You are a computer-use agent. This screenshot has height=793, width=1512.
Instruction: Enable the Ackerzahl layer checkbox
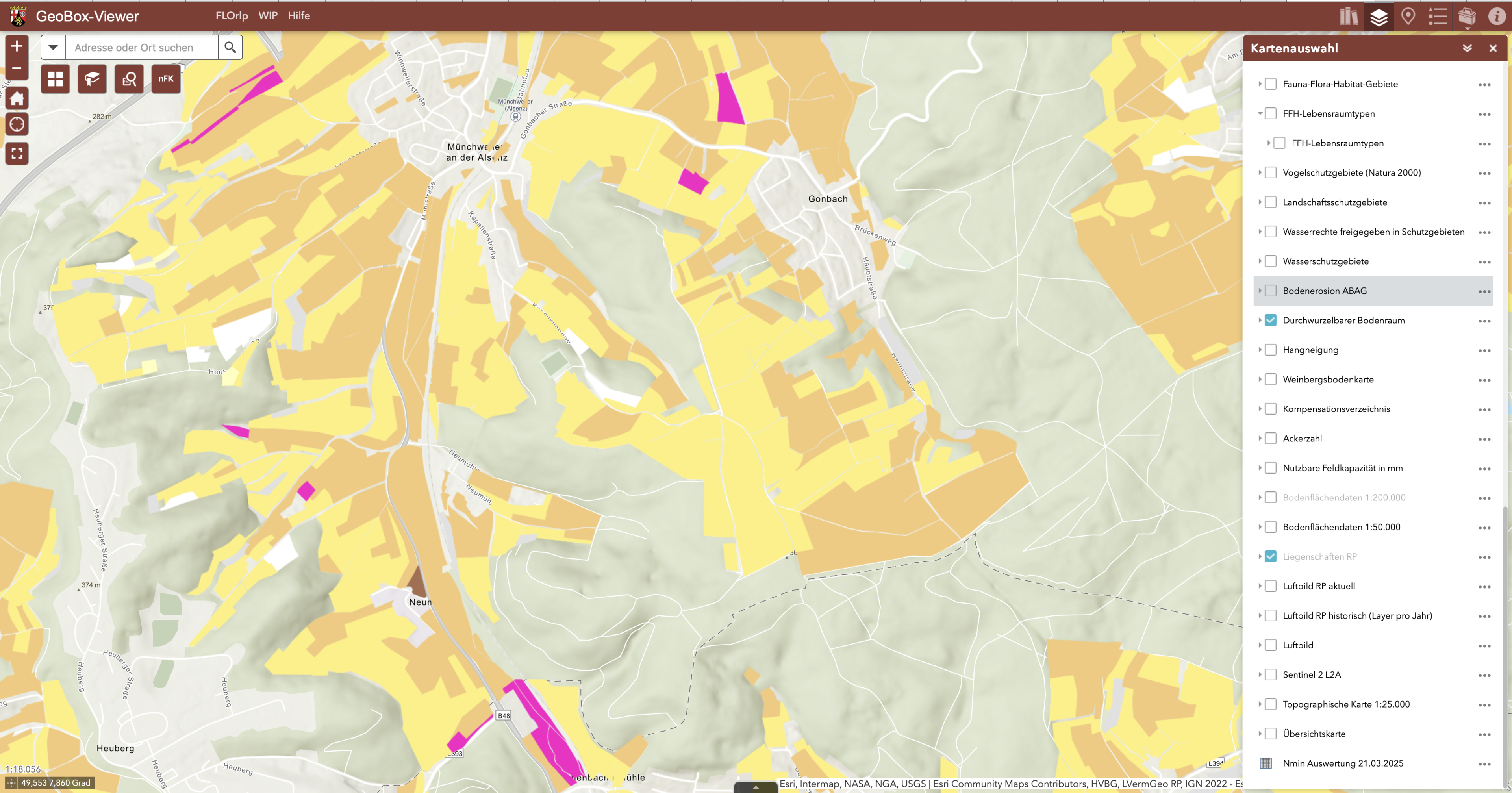[x=1271, y=439]
